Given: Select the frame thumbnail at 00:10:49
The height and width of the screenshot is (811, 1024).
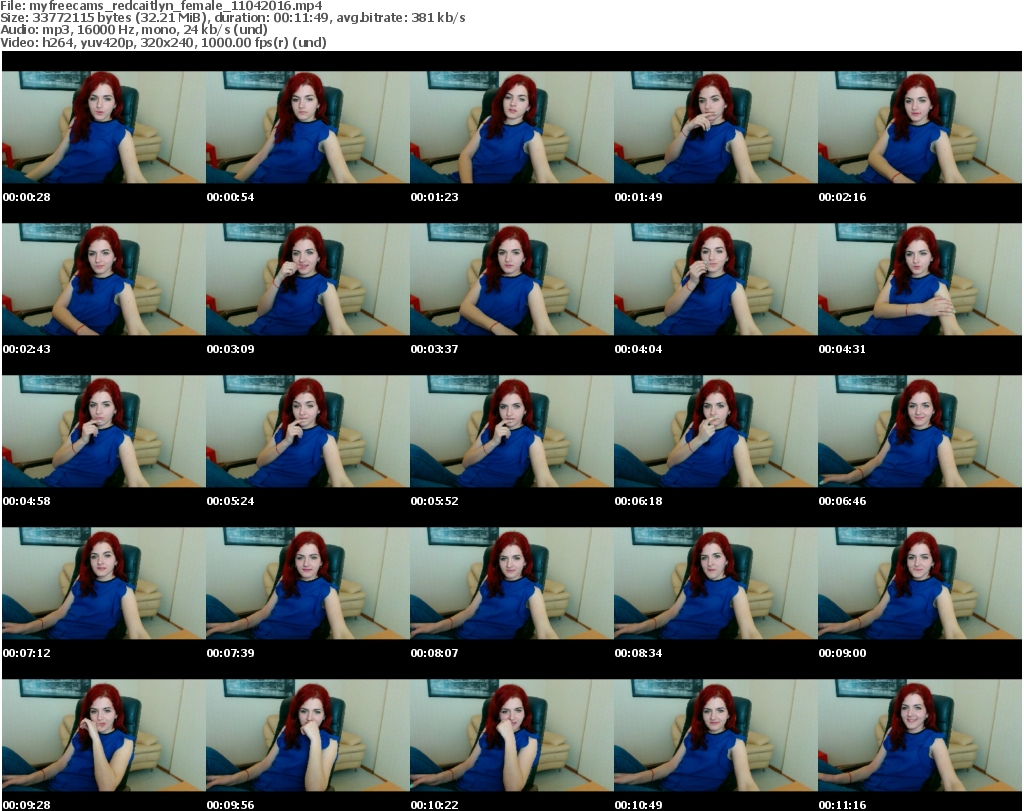Looking at the screenshot, I should [715, 735].
